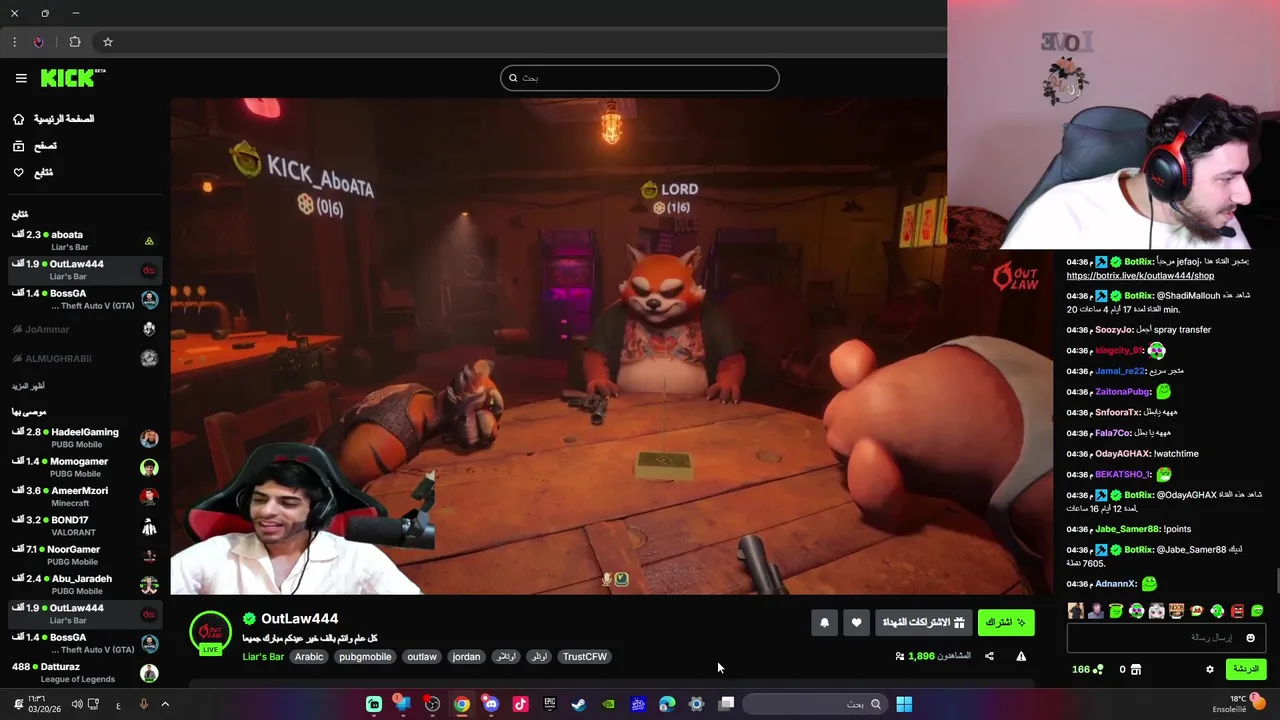
Task: Click the microphone icon in the system tray
Action: 143,704
